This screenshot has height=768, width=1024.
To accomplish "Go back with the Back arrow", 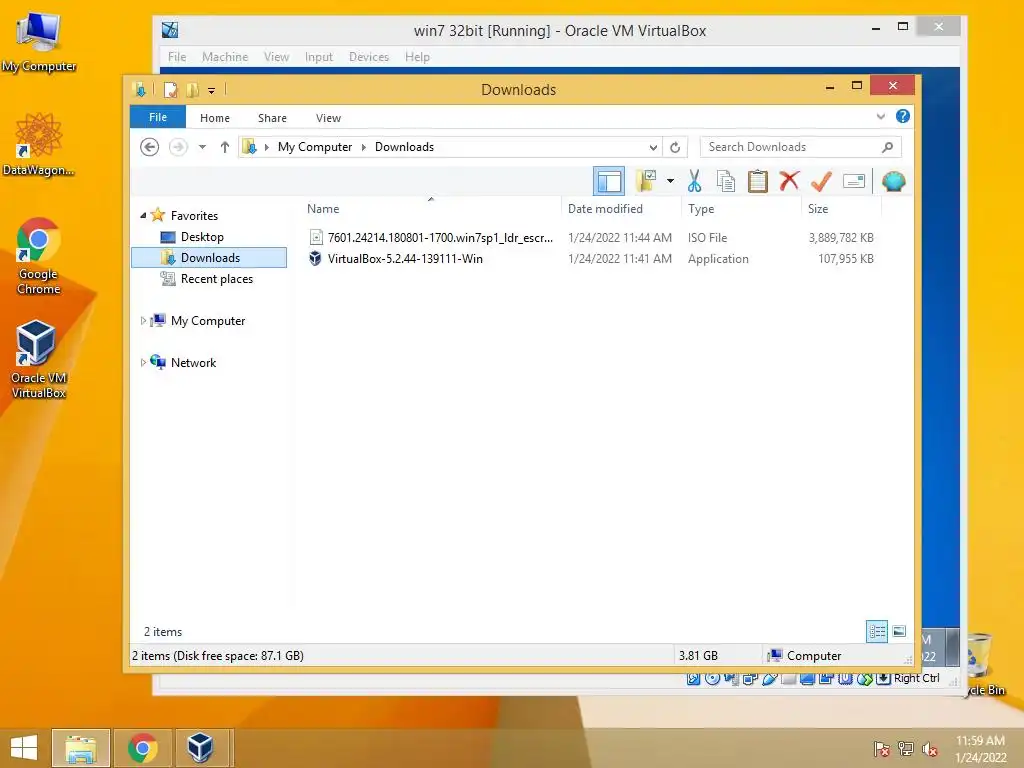I will click(x=150, y=147).
